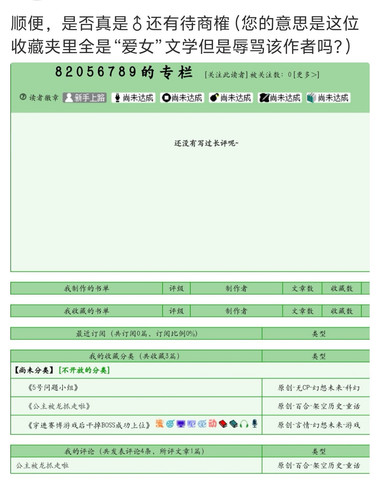380x500 pixels.
Task: Click the teal book badge marked 尚未达成
Action: coord(328,98)
